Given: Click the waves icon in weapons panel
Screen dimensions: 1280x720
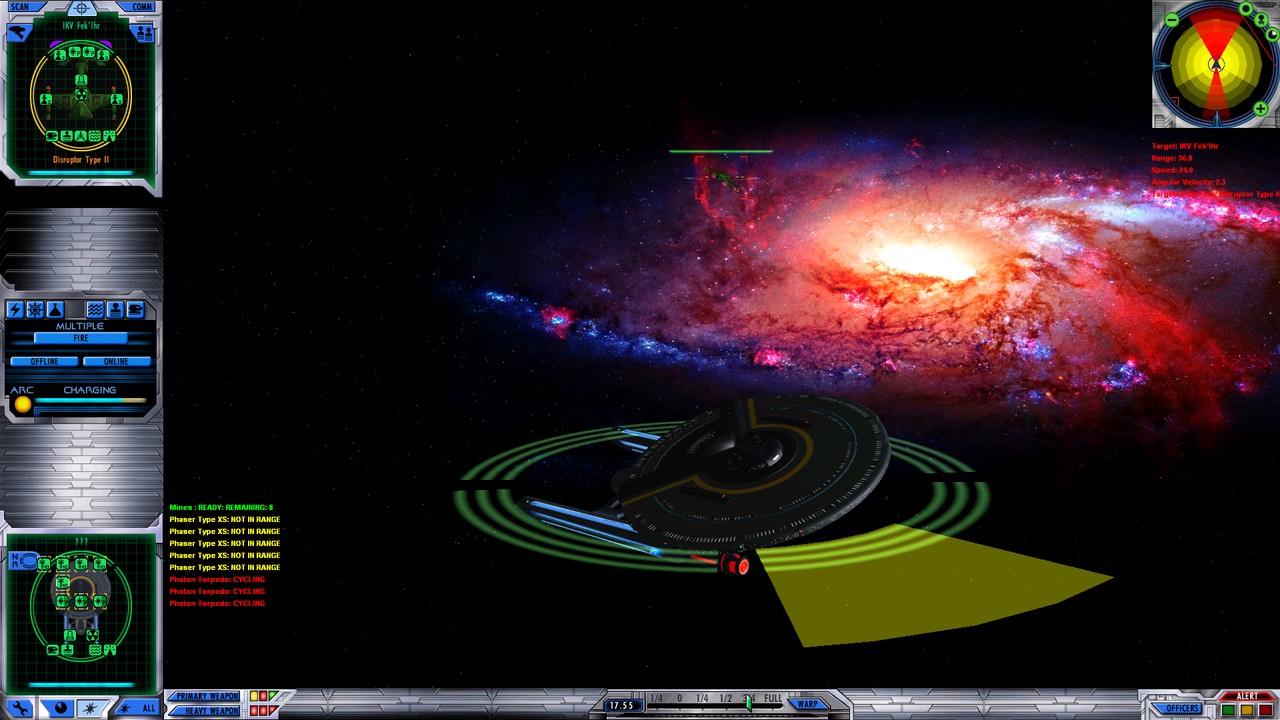Looking at the screenshot, I should click(x=95, y=309).
